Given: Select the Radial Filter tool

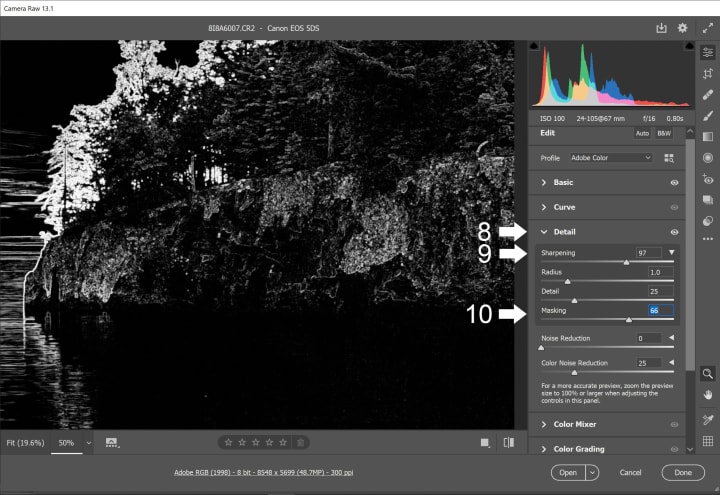Looking at the screenshot, I should [708, 158].
